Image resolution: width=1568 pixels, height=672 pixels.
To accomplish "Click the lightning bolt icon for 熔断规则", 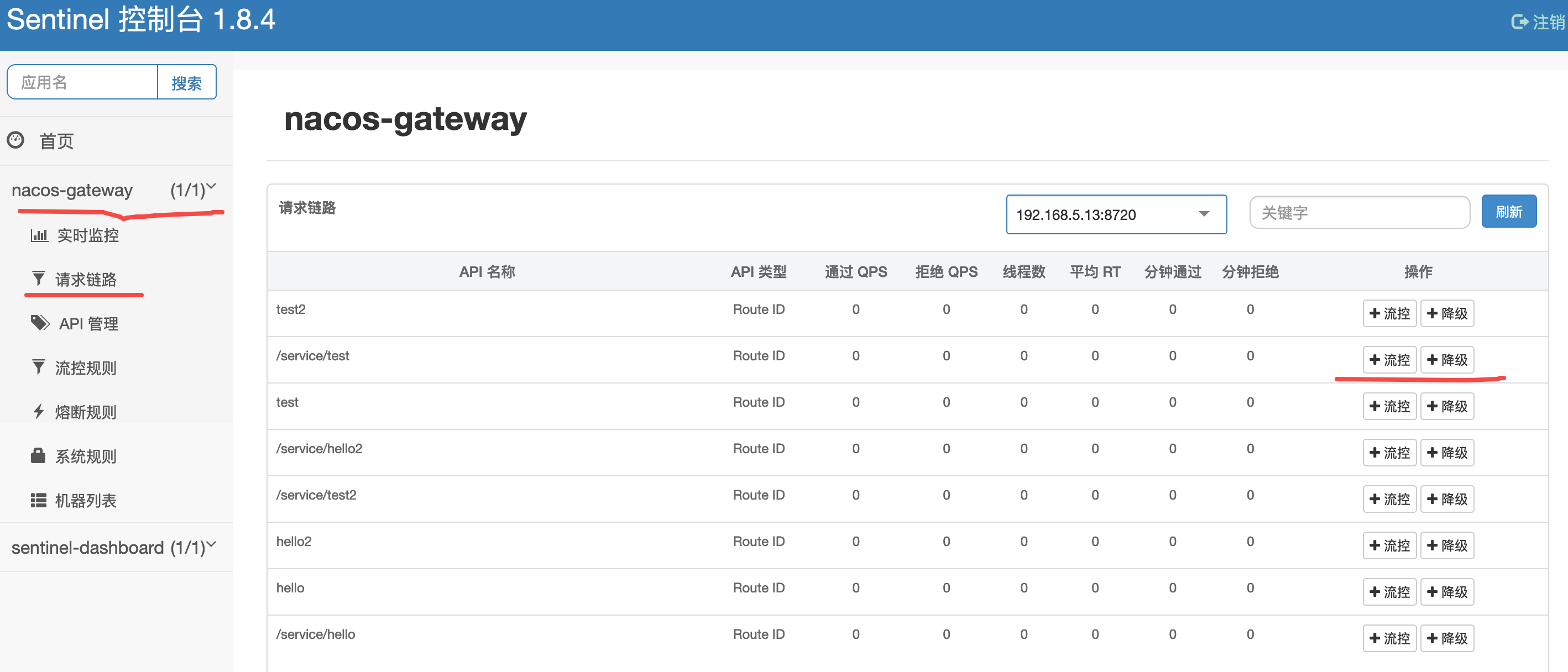I will [38, 411].
